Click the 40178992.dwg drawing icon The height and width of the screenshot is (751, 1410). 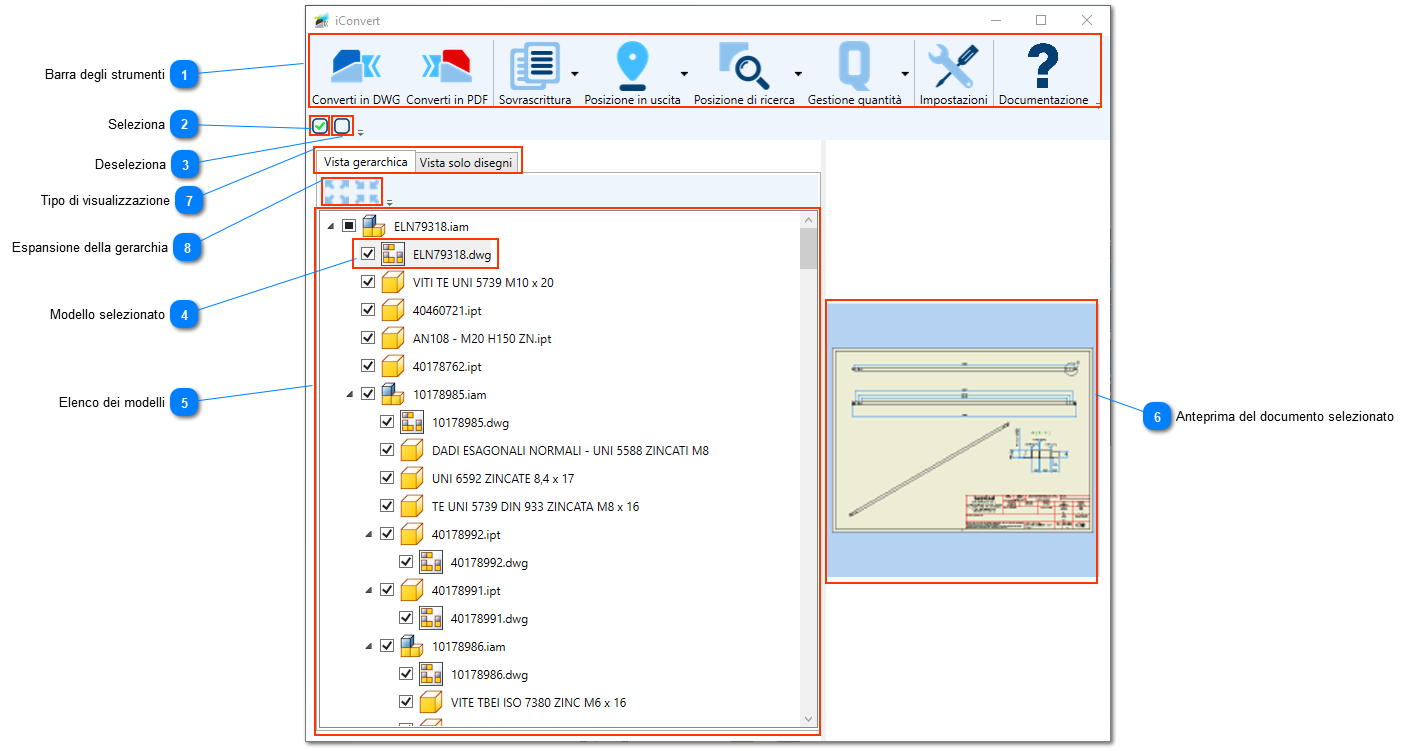(431, 562)
